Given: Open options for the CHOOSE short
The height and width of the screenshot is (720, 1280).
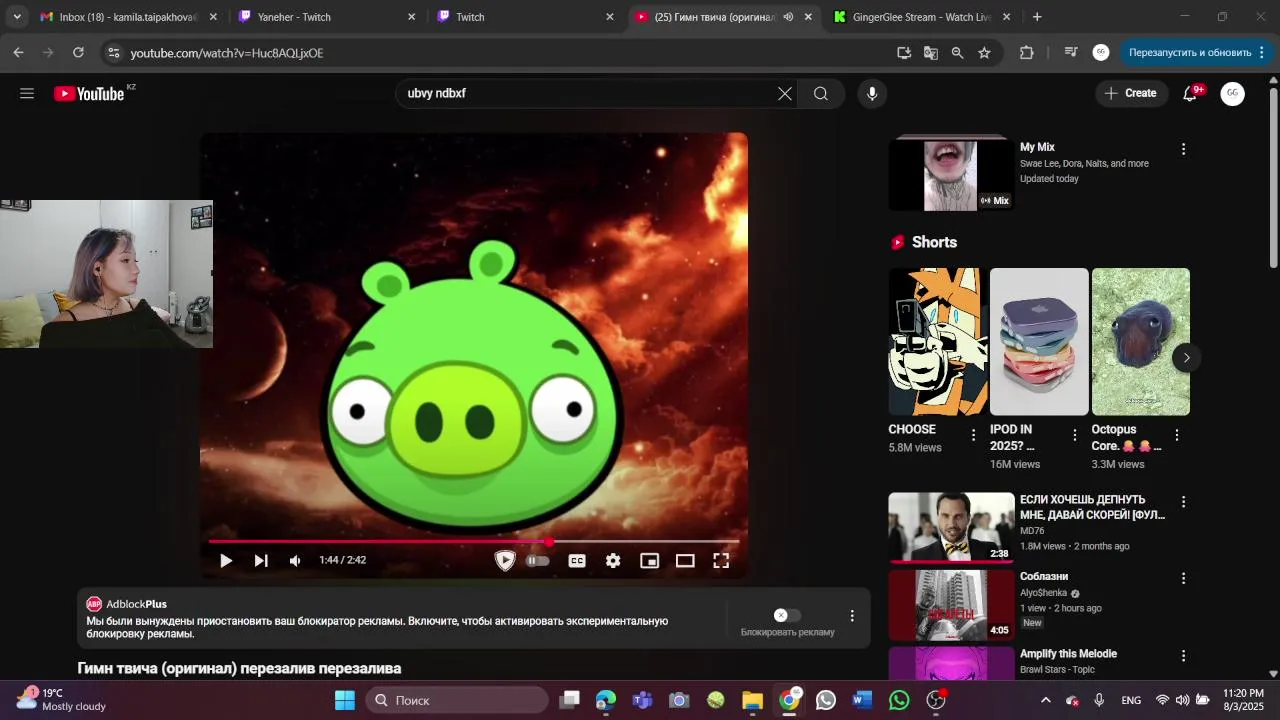Looking at the screenshot, I should (x=973, y=435).
